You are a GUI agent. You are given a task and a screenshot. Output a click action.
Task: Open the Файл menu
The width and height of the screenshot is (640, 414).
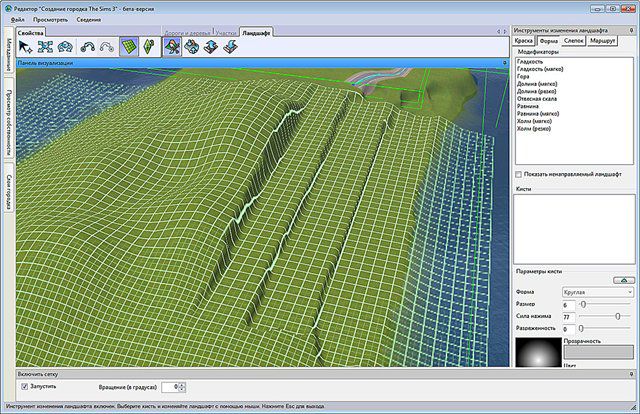[x=18, y=19]
